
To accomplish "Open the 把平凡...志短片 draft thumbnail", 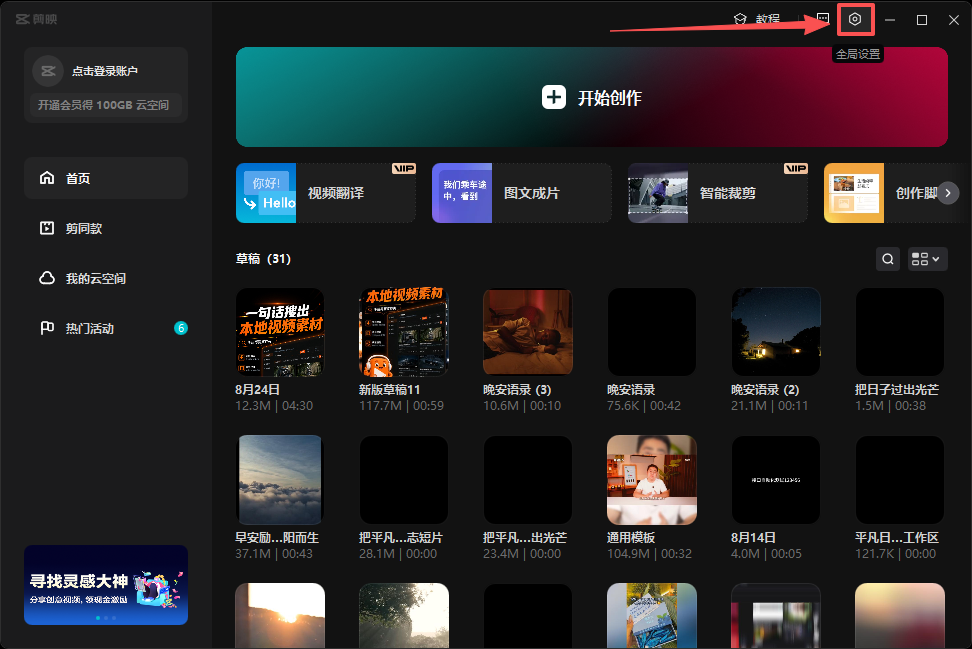I will 404,480.
